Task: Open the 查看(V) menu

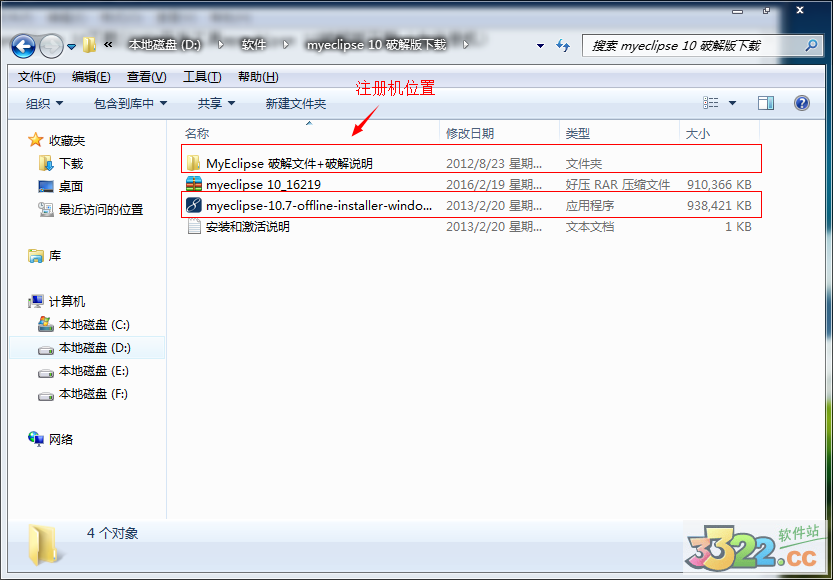Action: point(147,77)
